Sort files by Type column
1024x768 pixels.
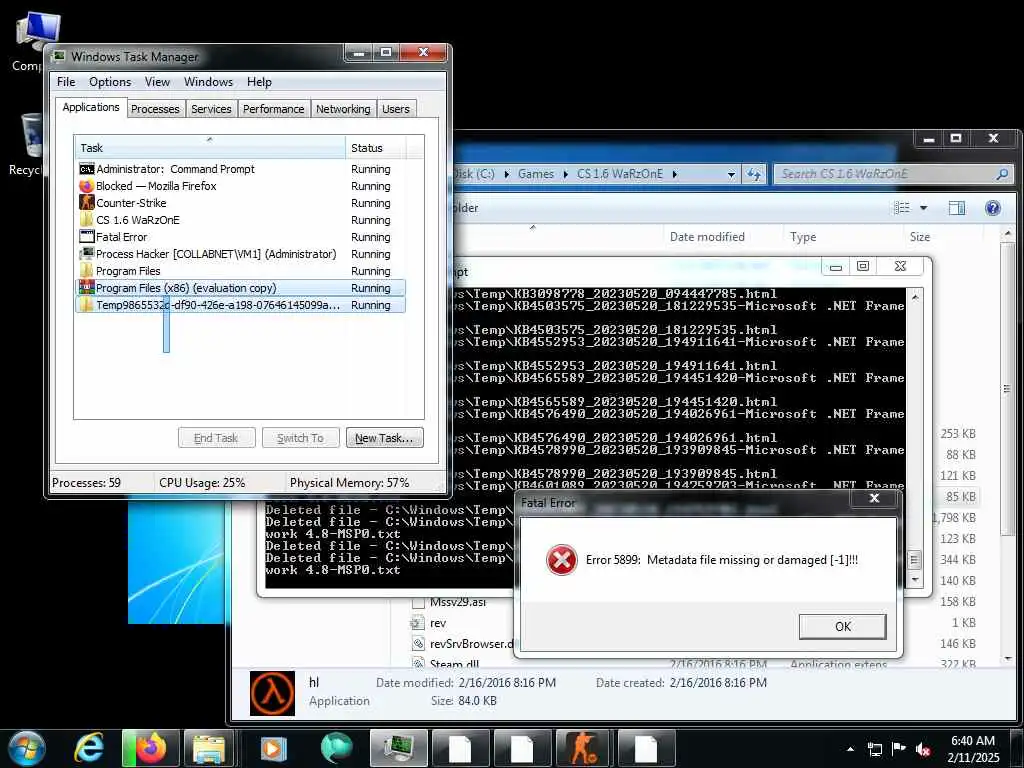843,236
